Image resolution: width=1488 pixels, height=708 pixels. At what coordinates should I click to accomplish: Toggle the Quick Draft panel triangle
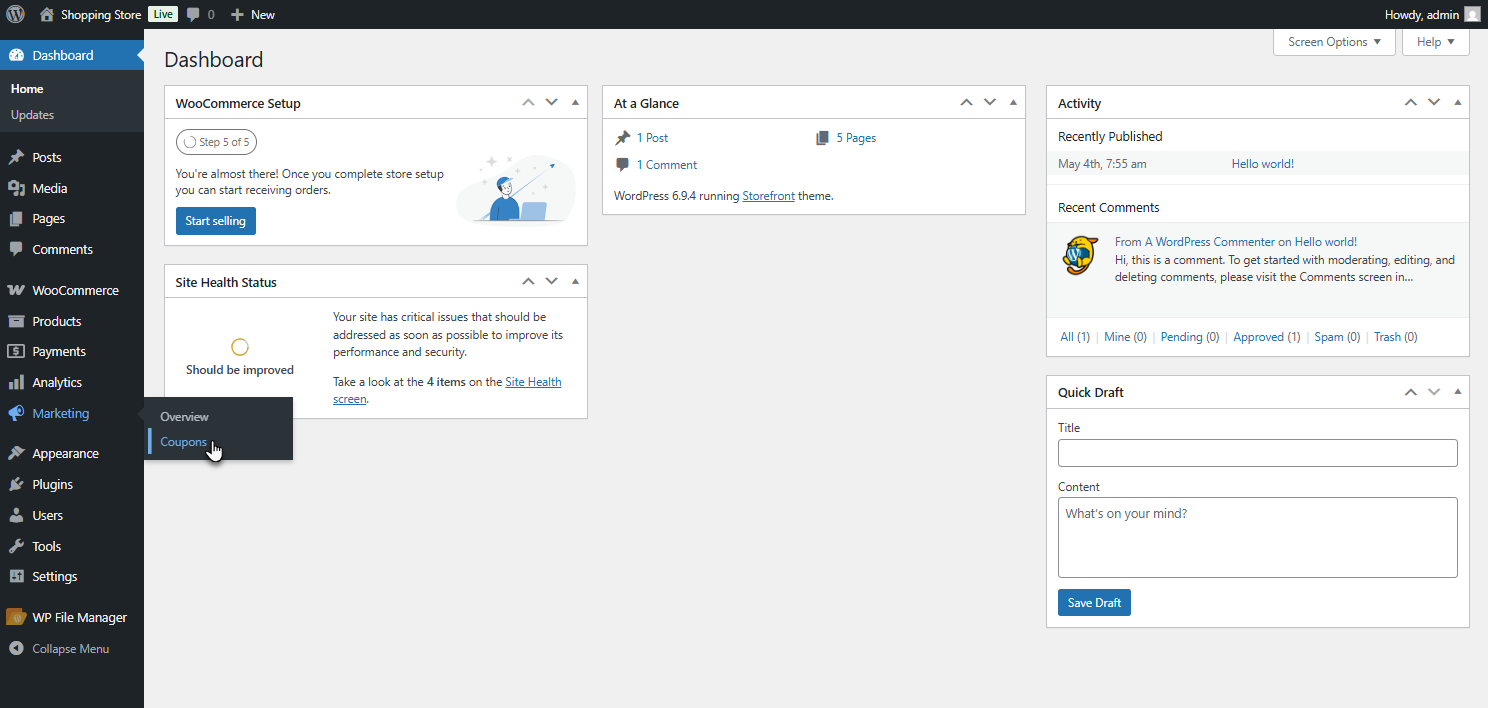pyautogui.click(x=1457, y=392)
